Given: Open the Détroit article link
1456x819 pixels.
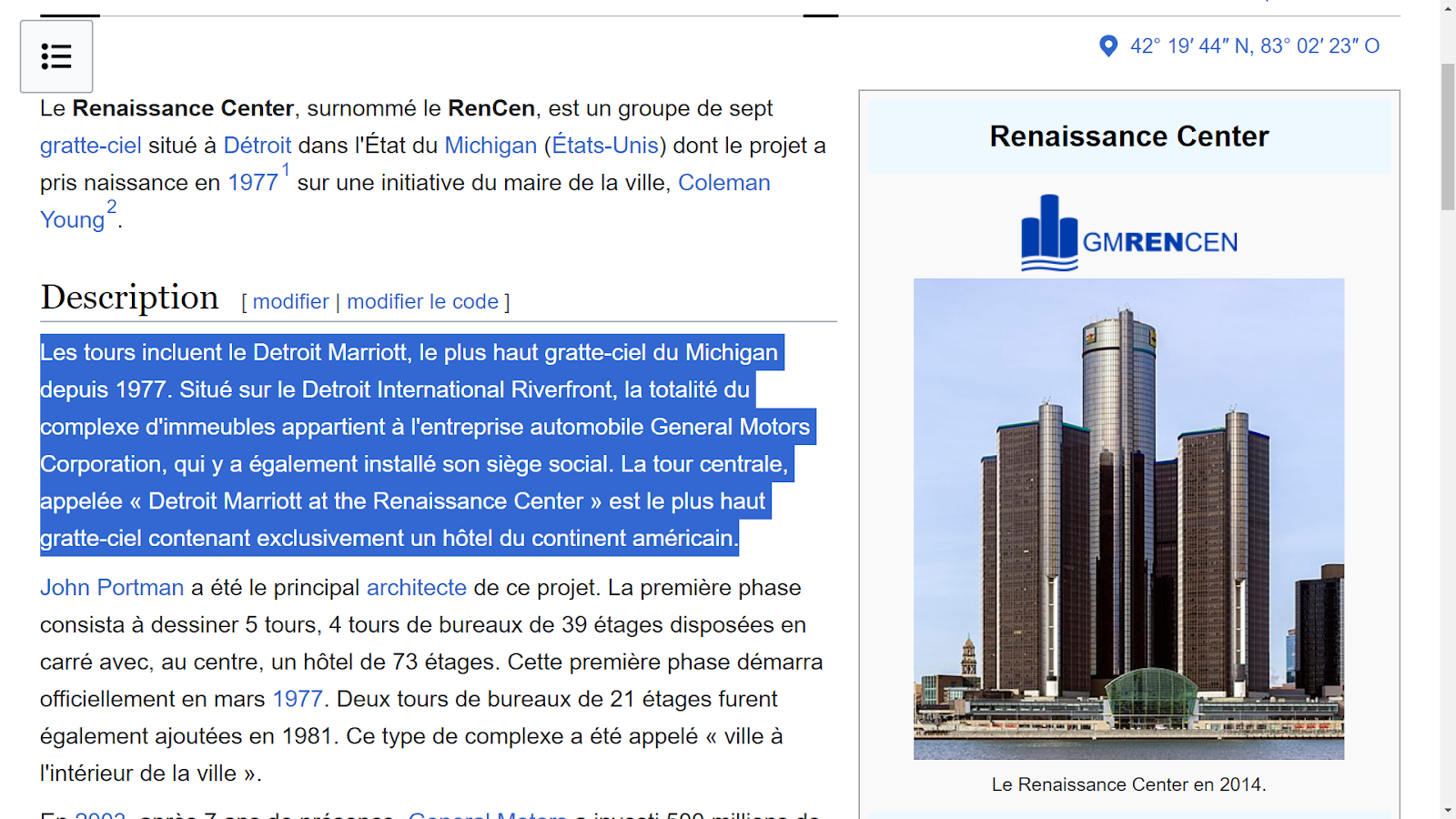Looking at the screenshot, I should click(x=258, y=146).
